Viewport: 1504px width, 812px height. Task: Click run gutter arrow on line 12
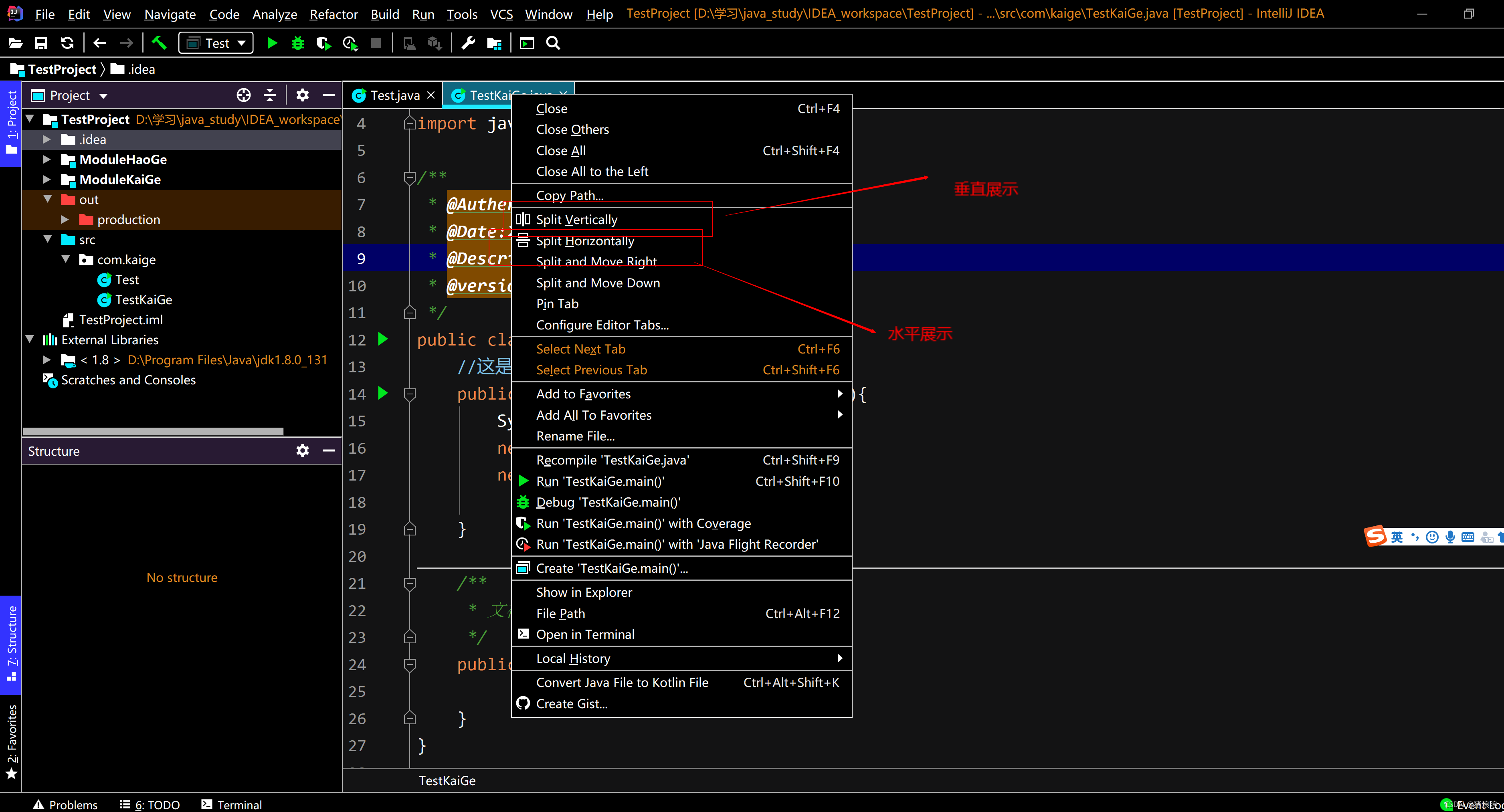tap(383, 339)
